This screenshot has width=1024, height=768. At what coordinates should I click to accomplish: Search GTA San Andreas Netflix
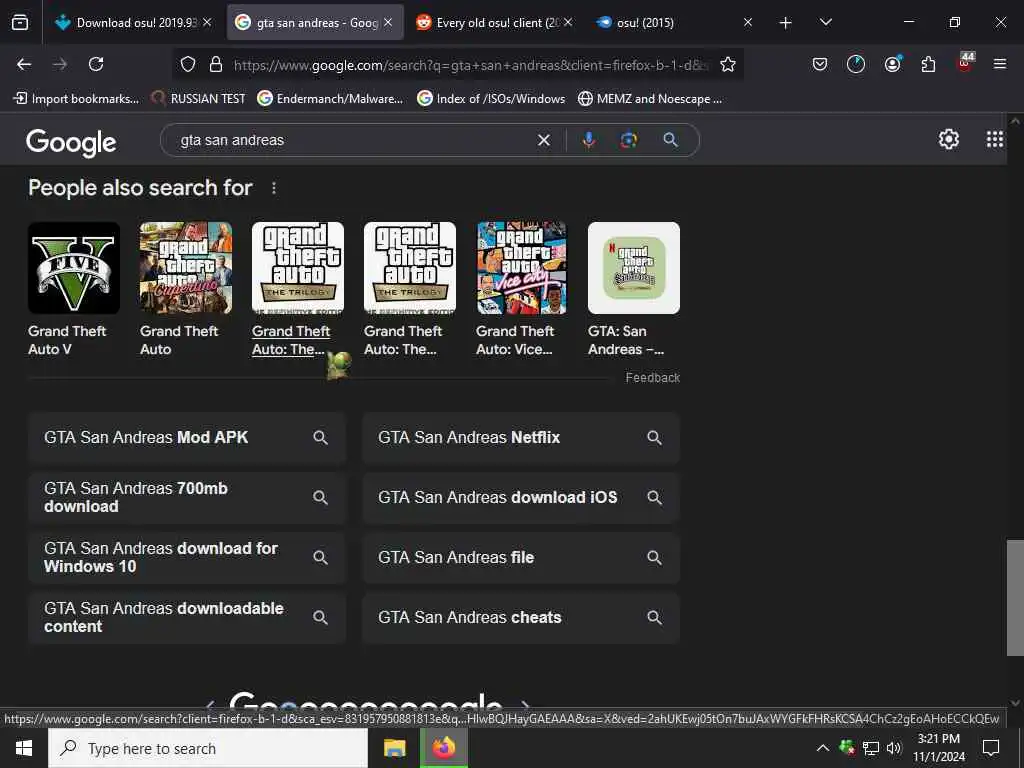[521, 438]
